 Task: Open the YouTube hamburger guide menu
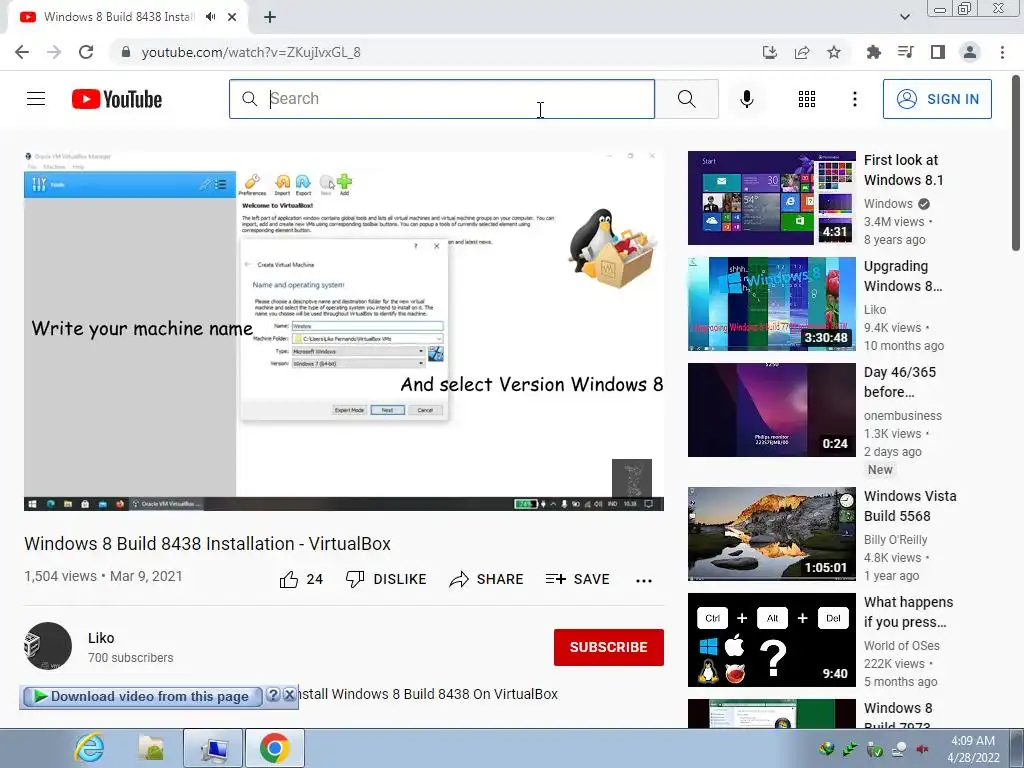(36, 99)
